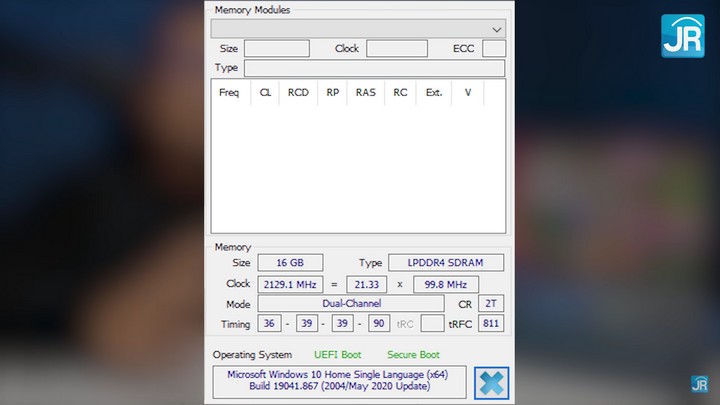Click the timing value 36
This screenshot has height=405, width=720.
click(269, 323)
